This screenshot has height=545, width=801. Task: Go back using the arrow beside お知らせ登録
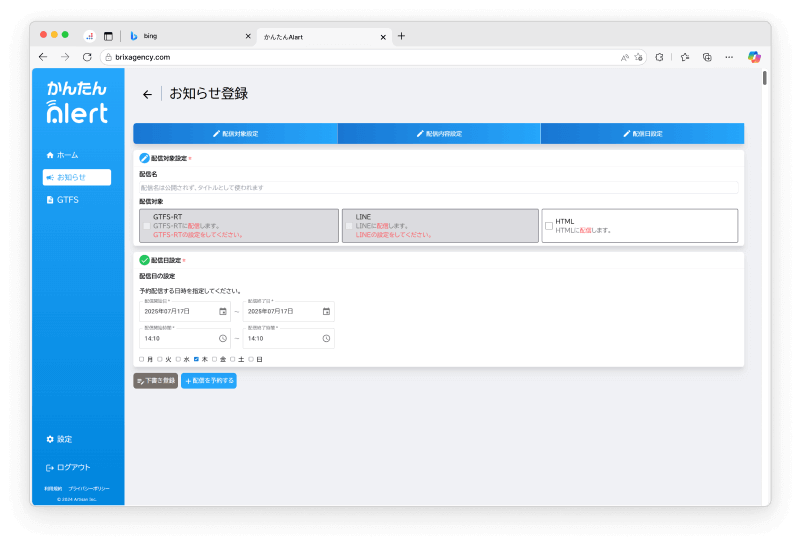(147, 94)
